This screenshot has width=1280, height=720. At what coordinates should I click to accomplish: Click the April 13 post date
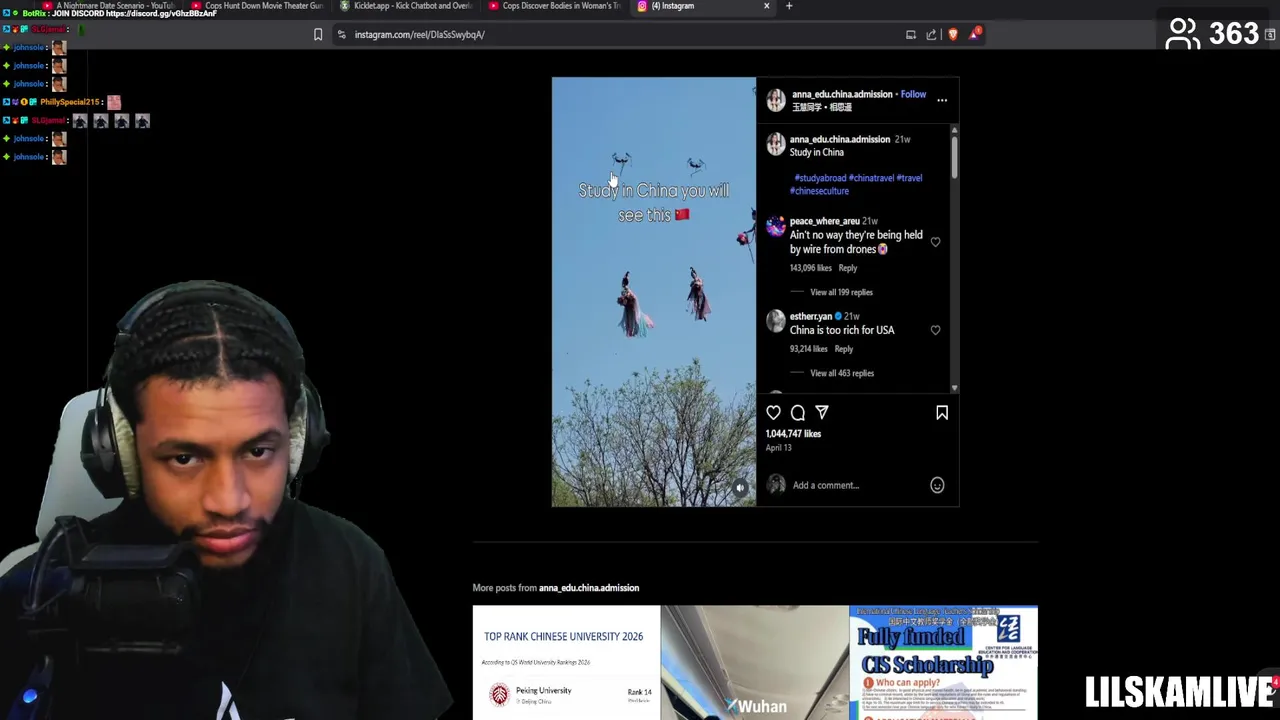click(x=778, y=448)
